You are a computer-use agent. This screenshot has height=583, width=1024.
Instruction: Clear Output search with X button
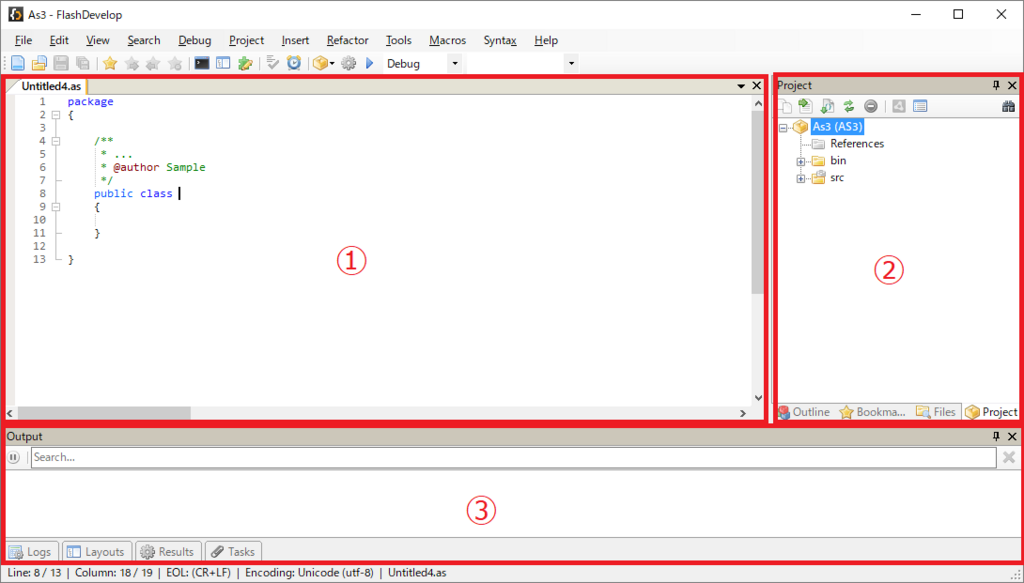1009,458
